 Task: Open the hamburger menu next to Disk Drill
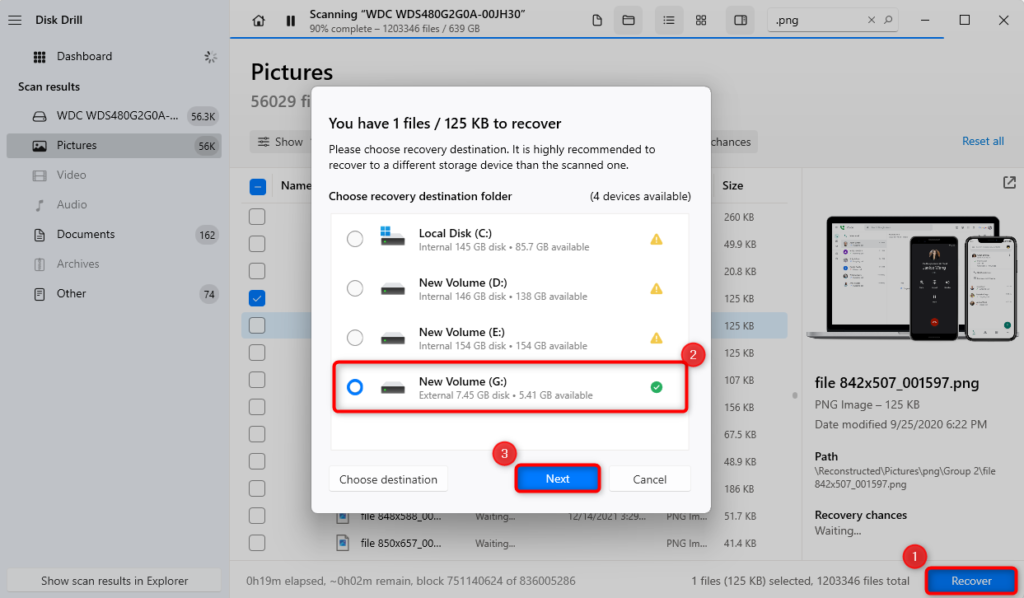pyautogui.click(x=14, y=19)
